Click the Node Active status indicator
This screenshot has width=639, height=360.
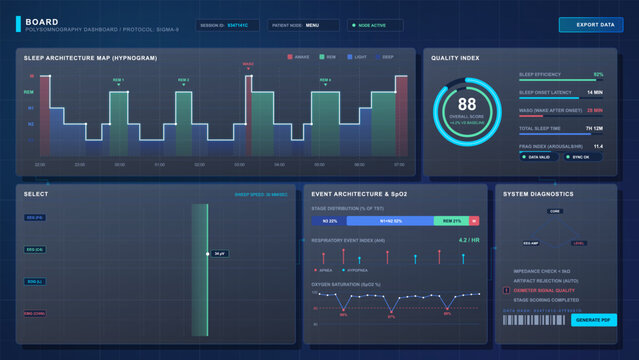click(375, 25)
